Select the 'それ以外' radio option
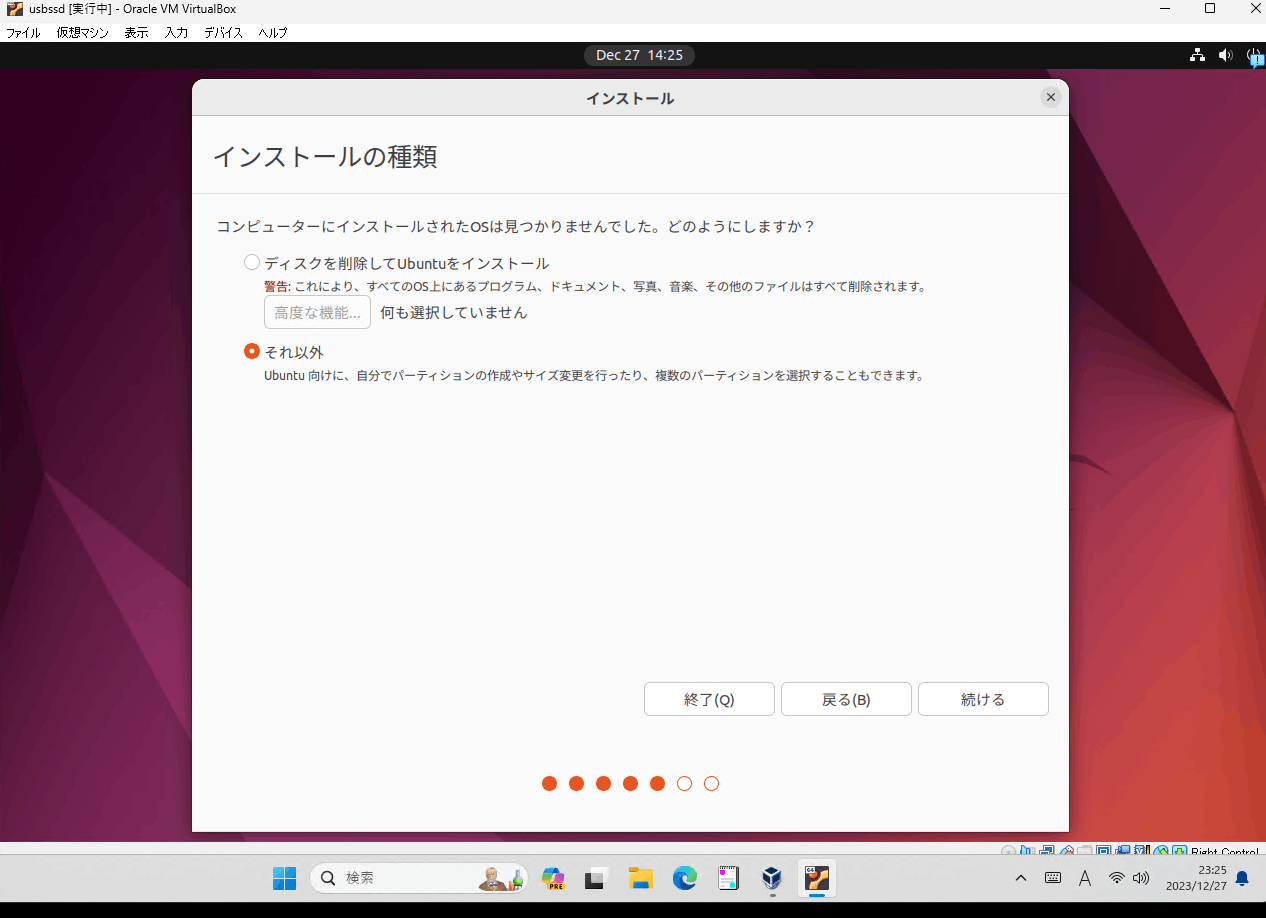The image size is (1266, 918). 252,352
